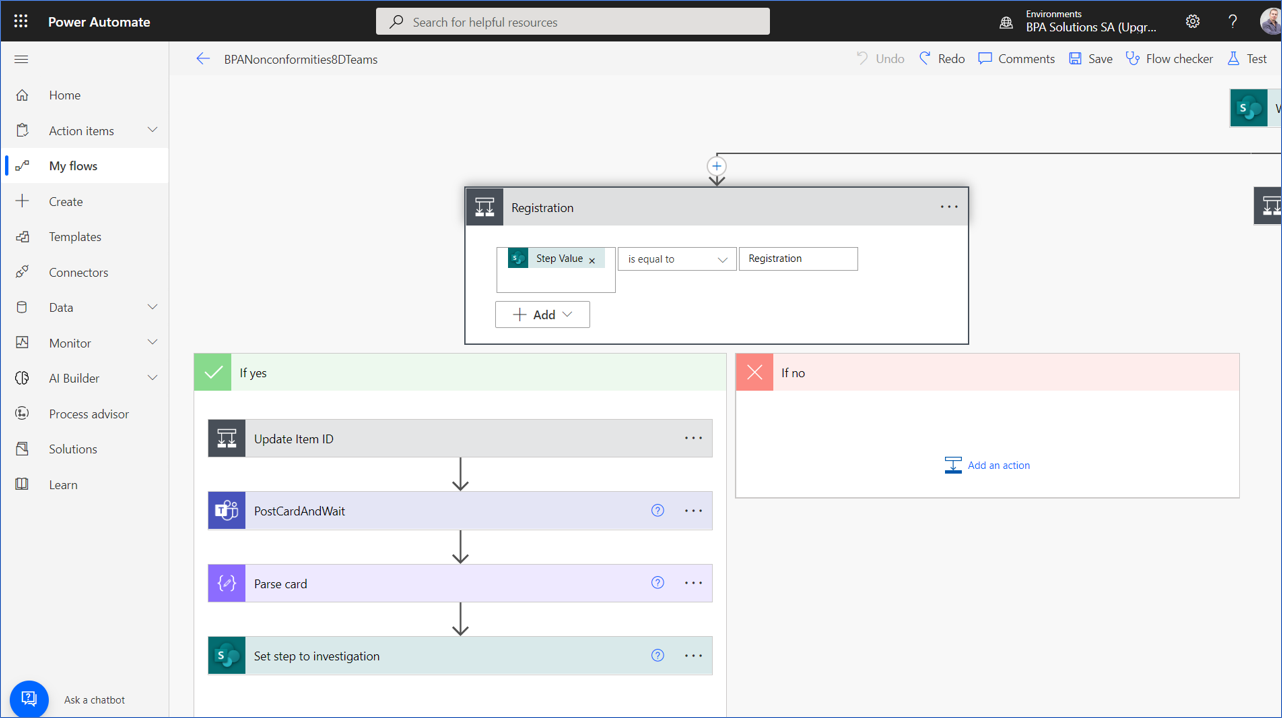
Task: Open Comments panel
Action: (x=1016, y=59)
